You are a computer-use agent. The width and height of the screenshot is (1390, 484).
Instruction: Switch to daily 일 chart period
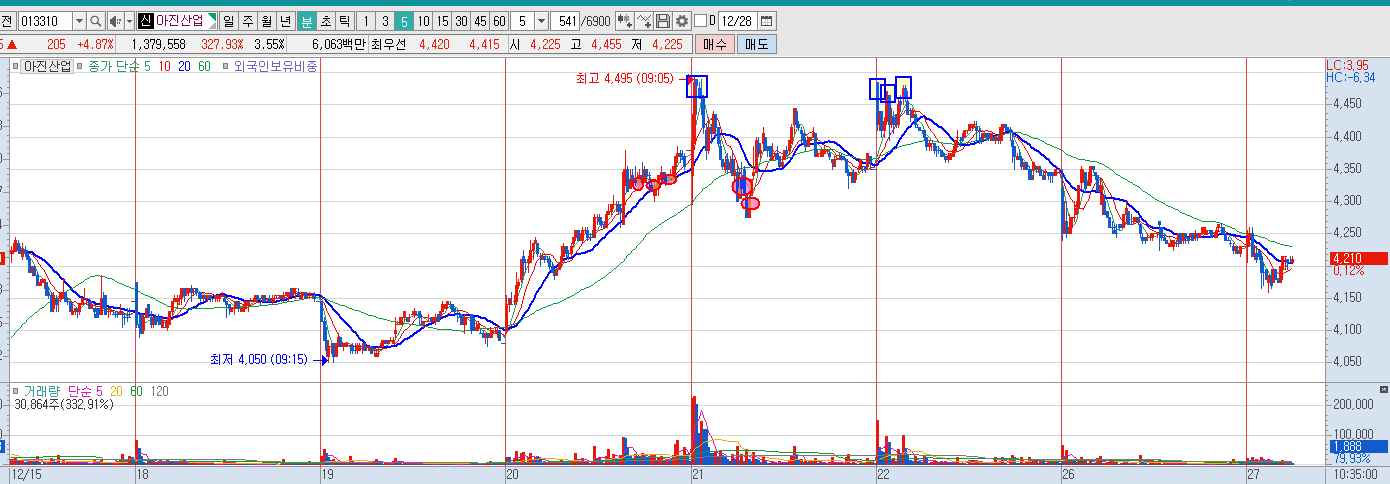[229, 21]
